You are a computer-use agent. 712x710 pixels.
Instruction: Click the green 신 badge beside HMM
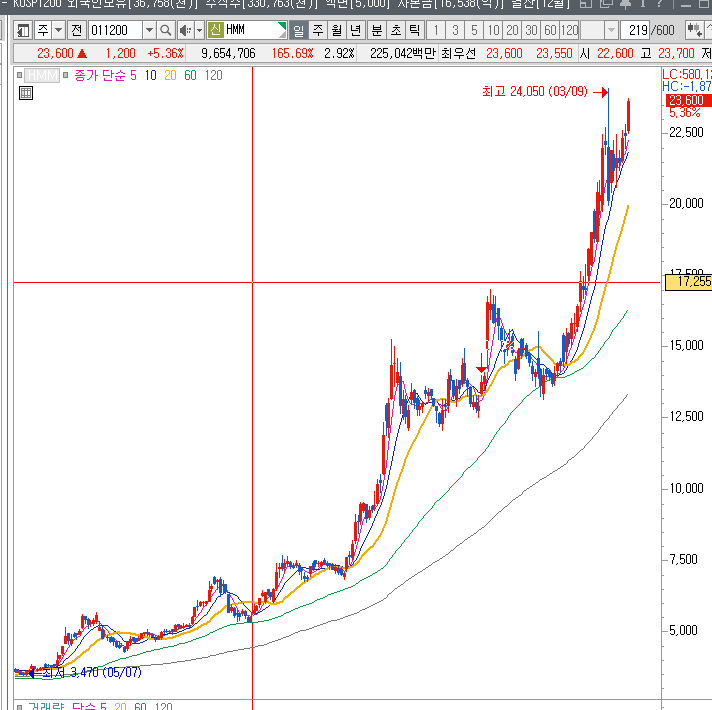[215, 30]
